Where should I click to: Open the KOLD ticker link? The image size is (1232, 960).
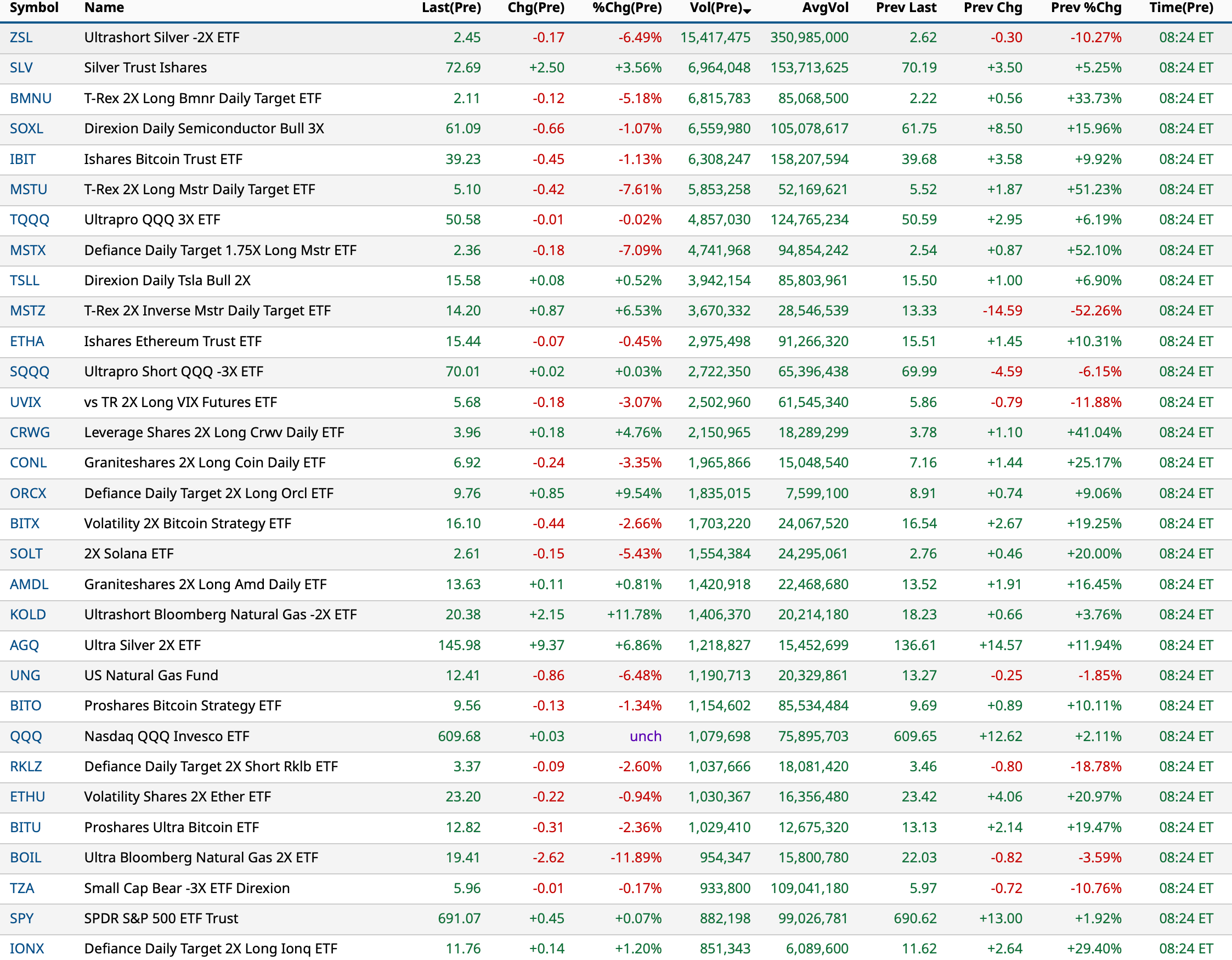pyautogui.click(x=27, y=614)
